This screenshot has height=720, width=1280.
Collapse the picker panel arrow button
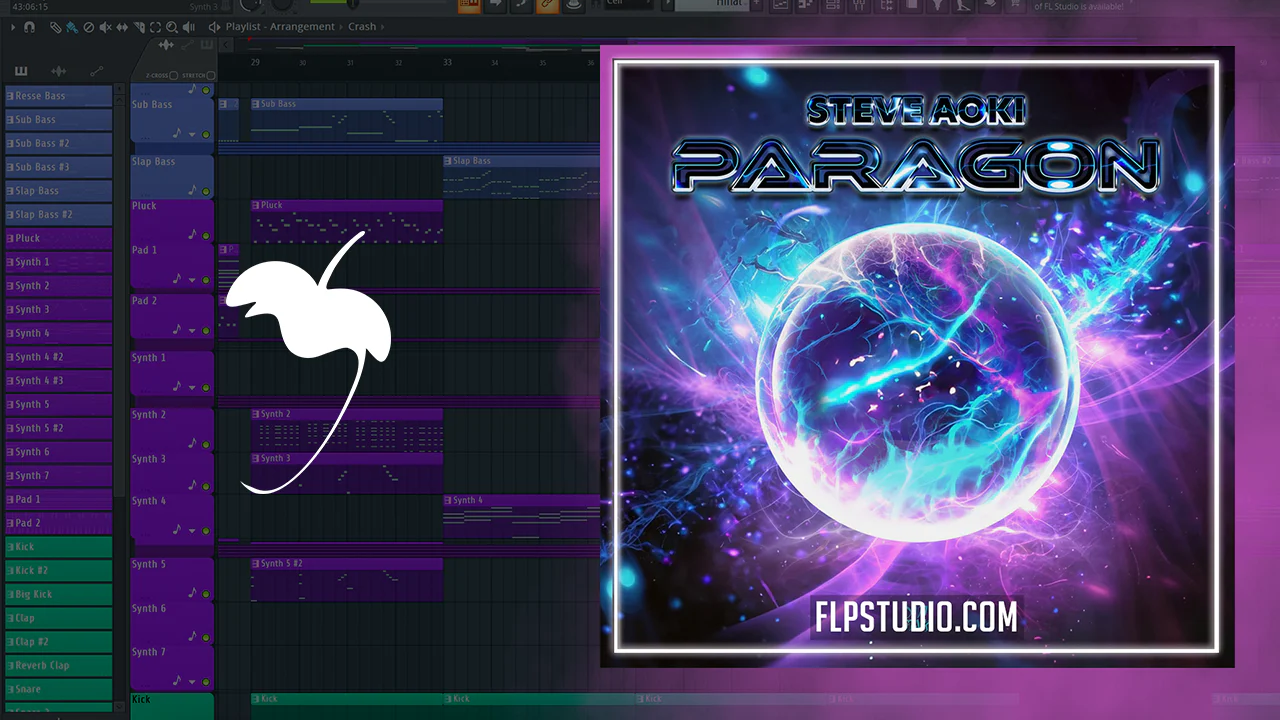click(x=226, y=44)
